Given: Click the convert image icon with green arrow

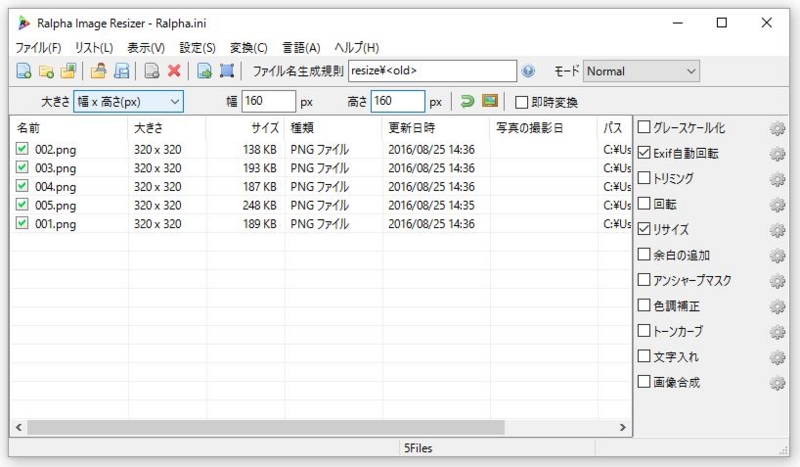Looking at the screenshot, I should pos(205,71).
